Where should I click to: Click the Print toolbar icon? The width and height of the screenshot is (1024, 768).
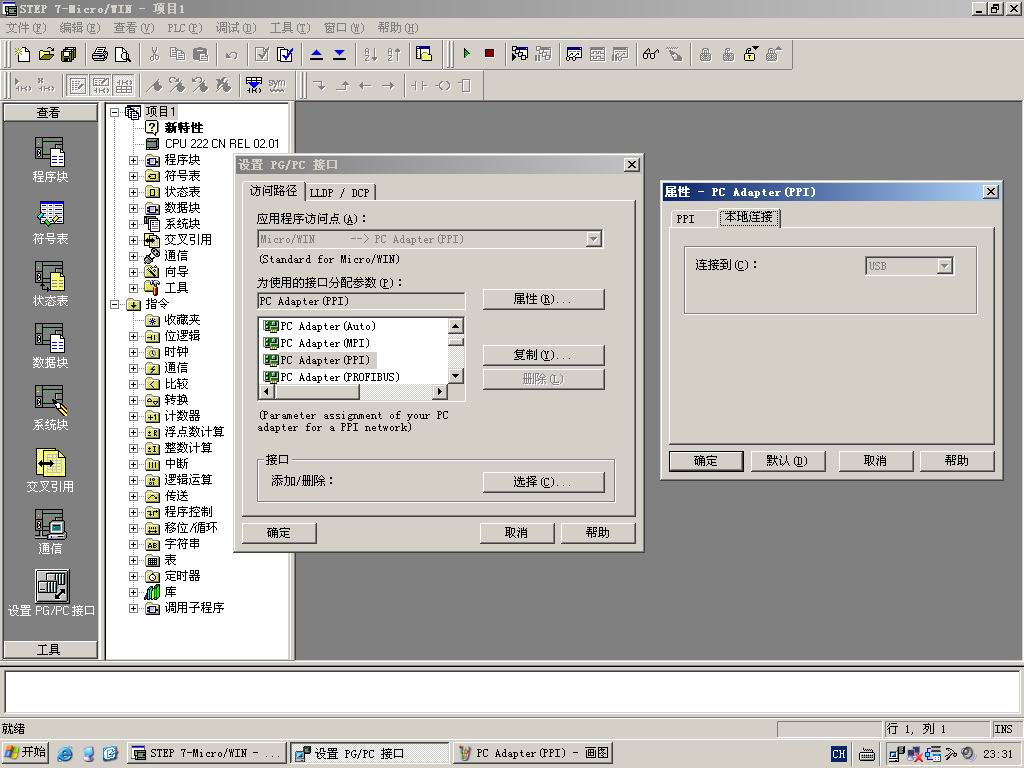pyautogui.click(x=100, y=54)
